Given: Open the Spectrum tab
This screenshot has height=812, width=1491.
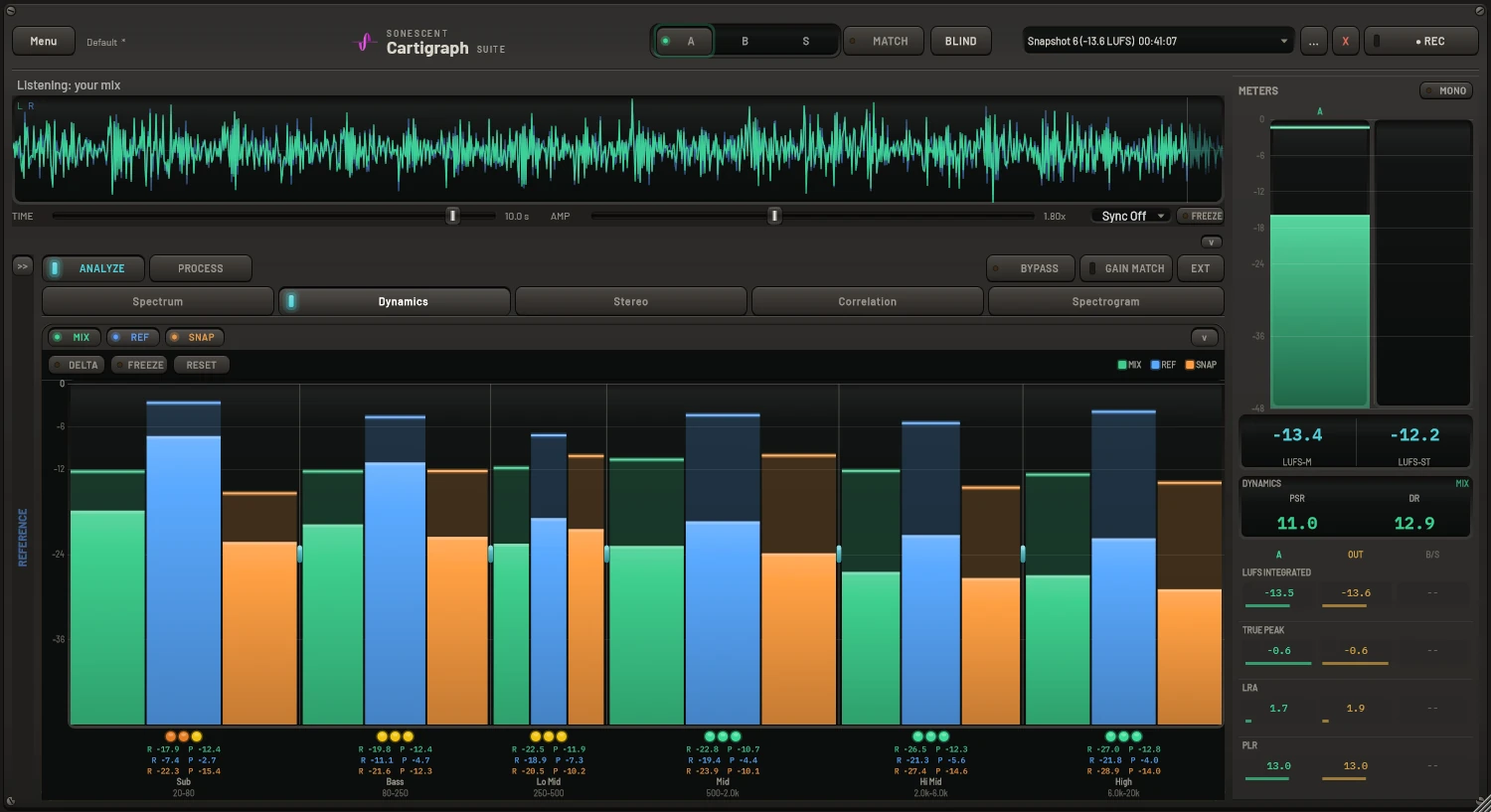Looking at the screenshot, I should tap(157, 301).
